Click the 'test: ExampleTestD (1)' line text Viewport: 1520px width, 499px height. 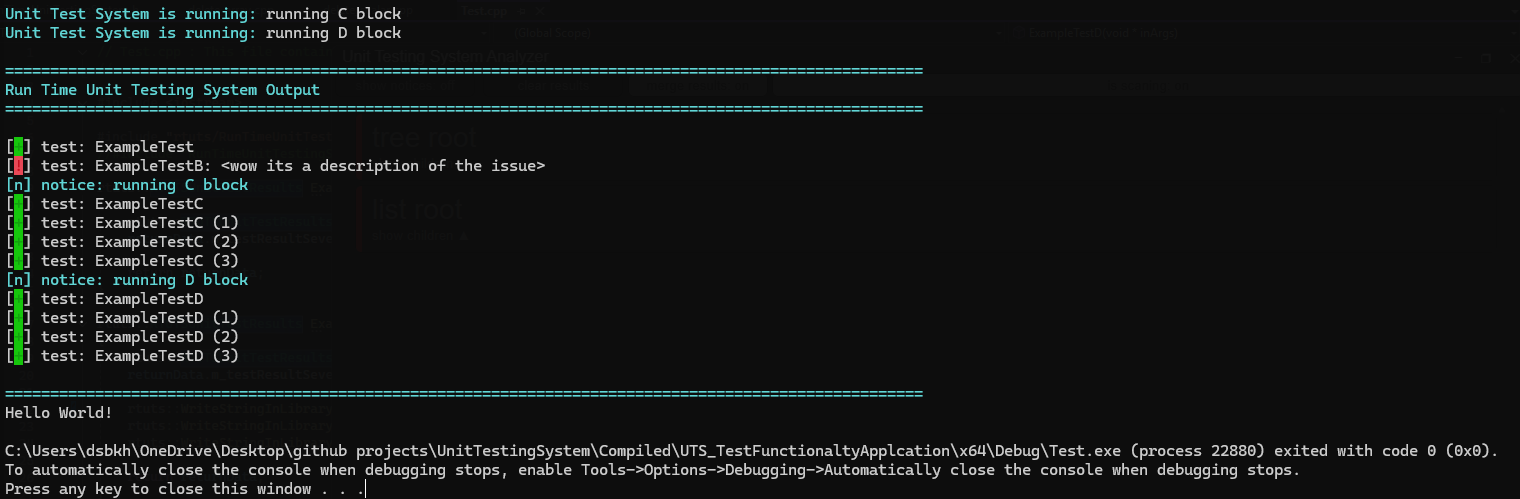140,318
